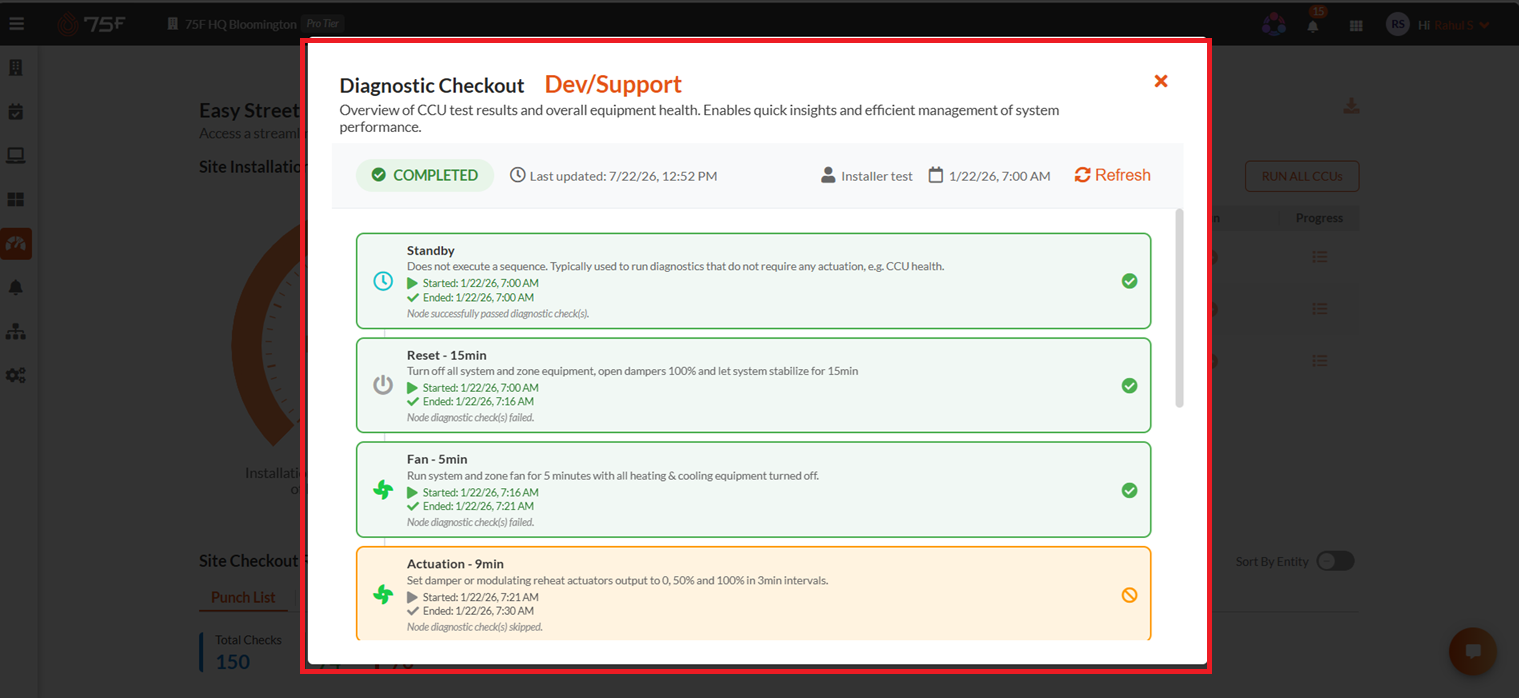Select the highlighted gauge sidebar icon
This screenshot has height=698, width=1519.
coord(16,244)
